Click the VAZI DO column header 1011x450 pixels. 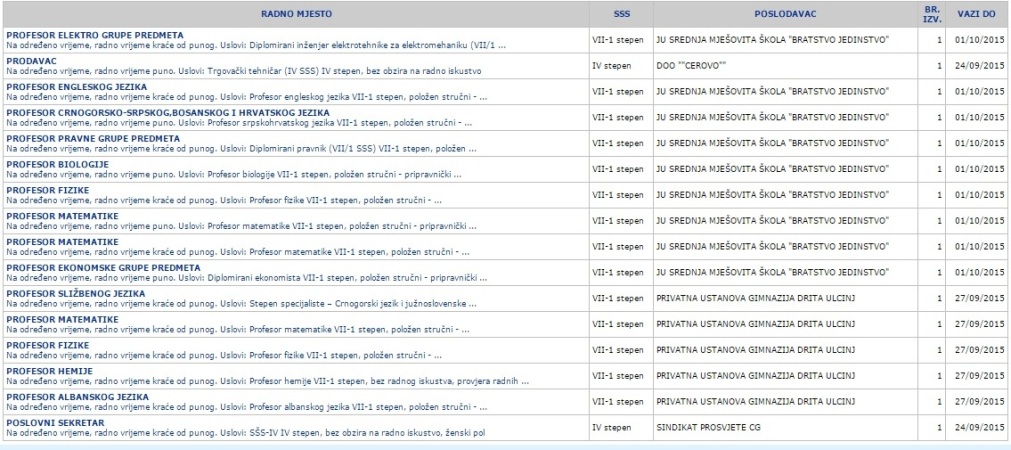[x=976, y=15]
